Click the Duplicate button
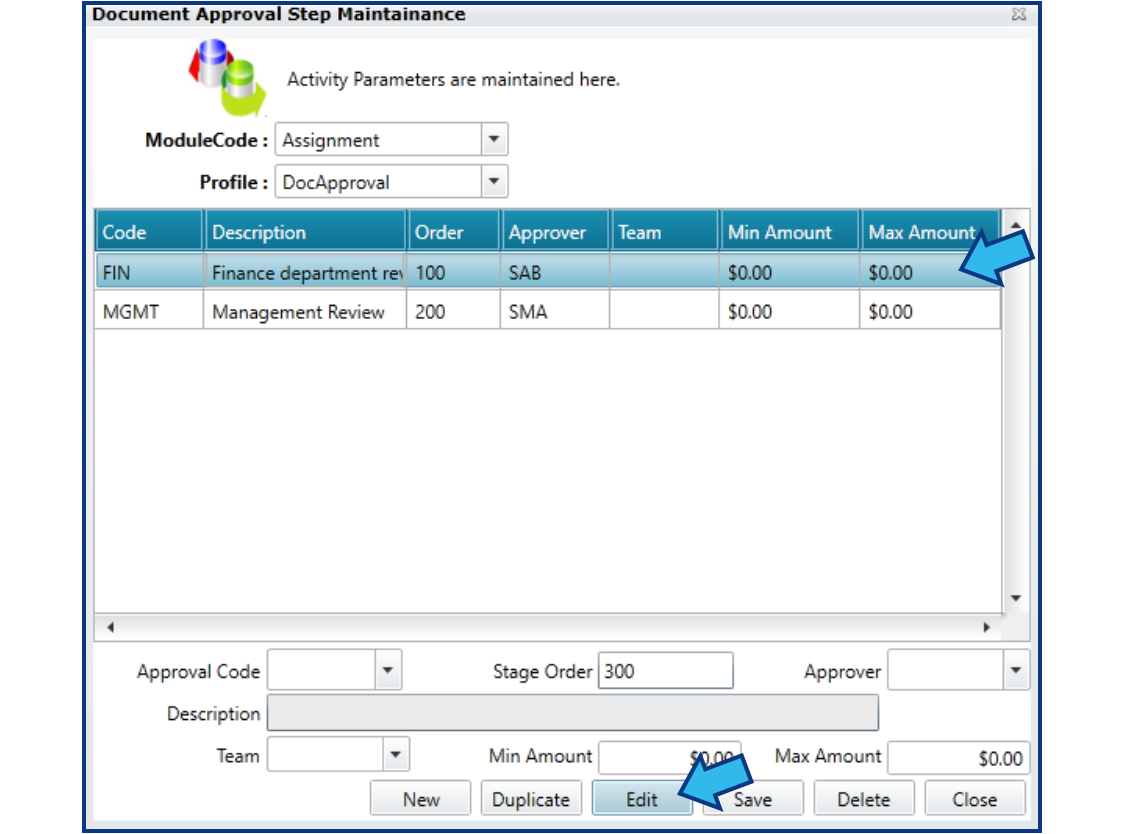This screenshot has height=834, width=1123. pos(531,798)
